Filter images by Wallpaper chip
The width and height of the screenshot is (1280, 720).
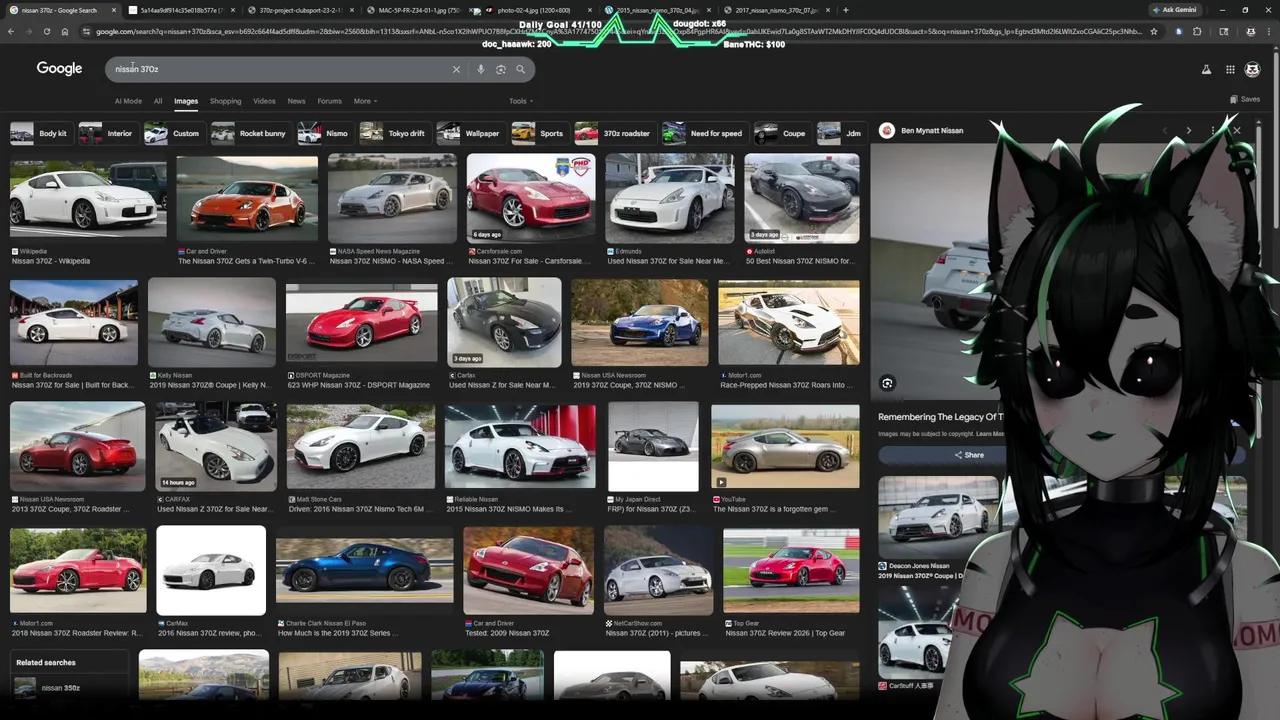click(470, 133)
